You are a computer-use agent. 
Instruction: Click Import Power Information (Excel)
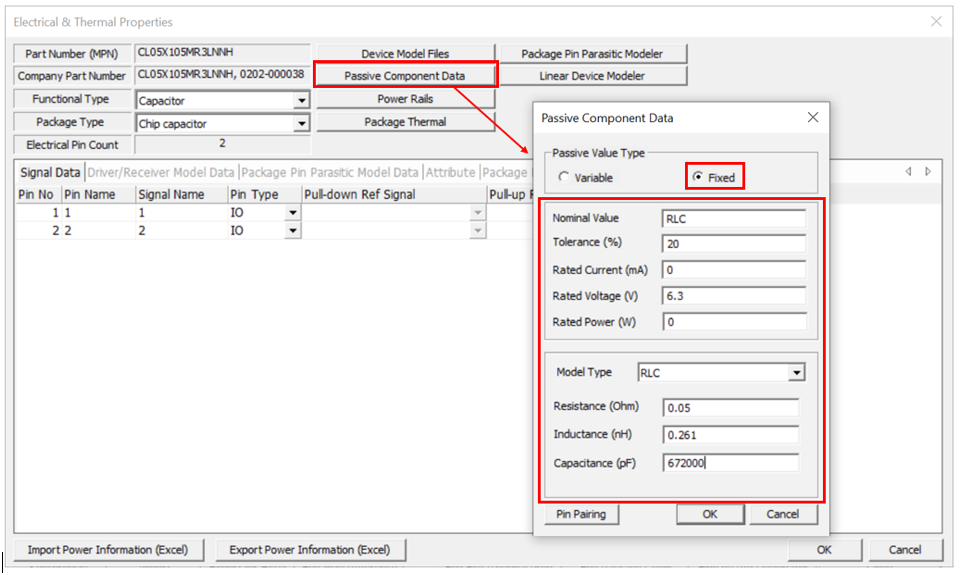(109, 550)
